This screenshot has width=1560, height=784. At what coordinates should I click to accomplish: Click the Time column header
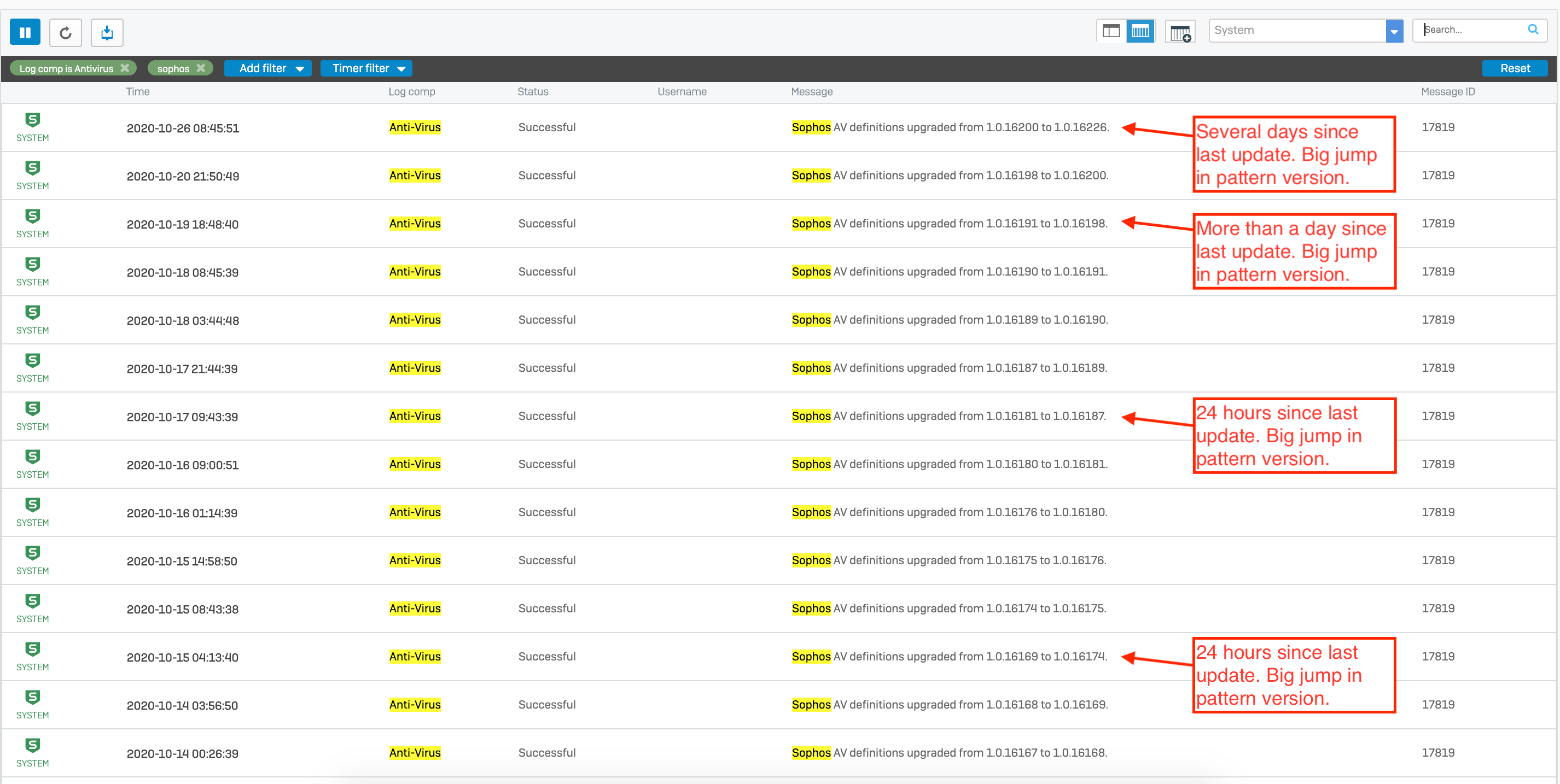click(137, 91)
